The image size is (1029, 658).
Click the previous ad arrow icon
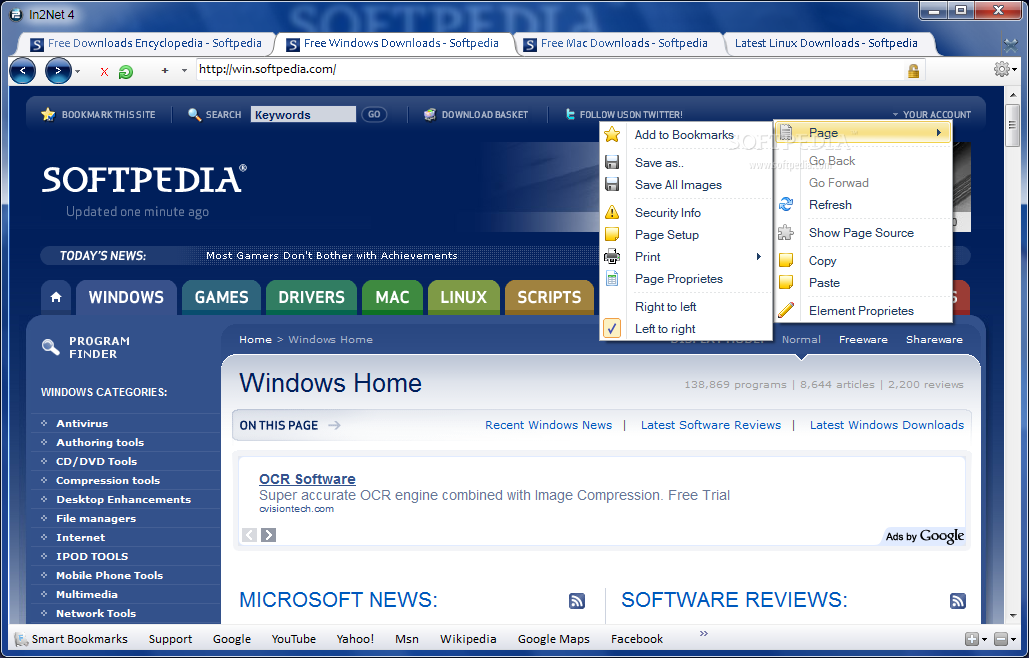pyautogui.click(x=249, y=535)
